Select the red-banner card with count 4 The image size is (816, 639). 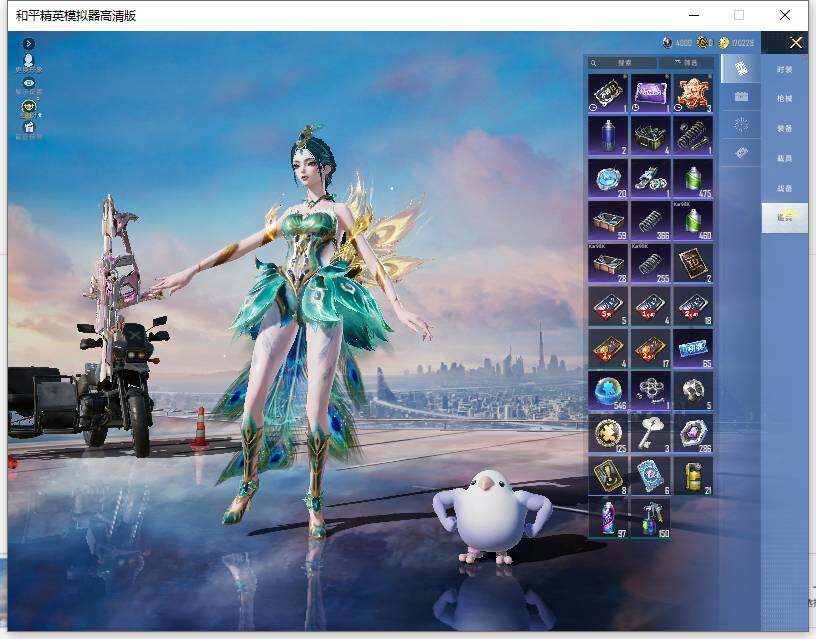[651, 306]
